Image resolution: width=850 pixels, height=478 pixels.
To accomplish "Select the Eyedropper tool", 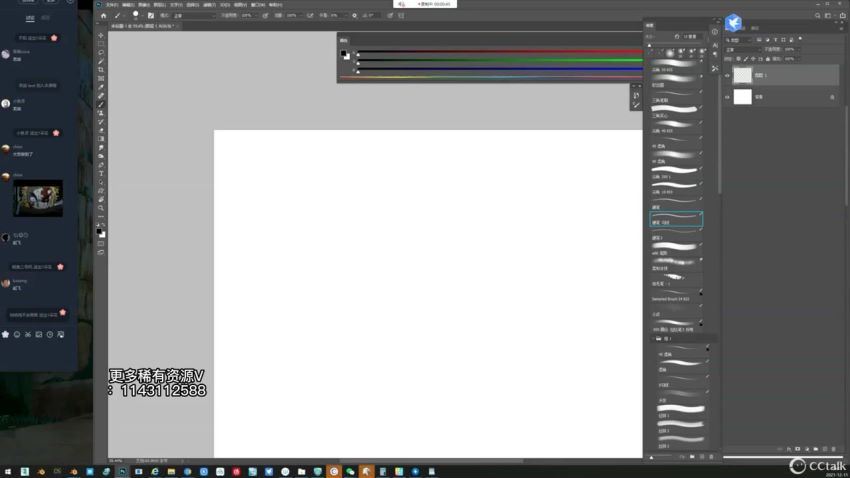I will click(x=101, y=87).
